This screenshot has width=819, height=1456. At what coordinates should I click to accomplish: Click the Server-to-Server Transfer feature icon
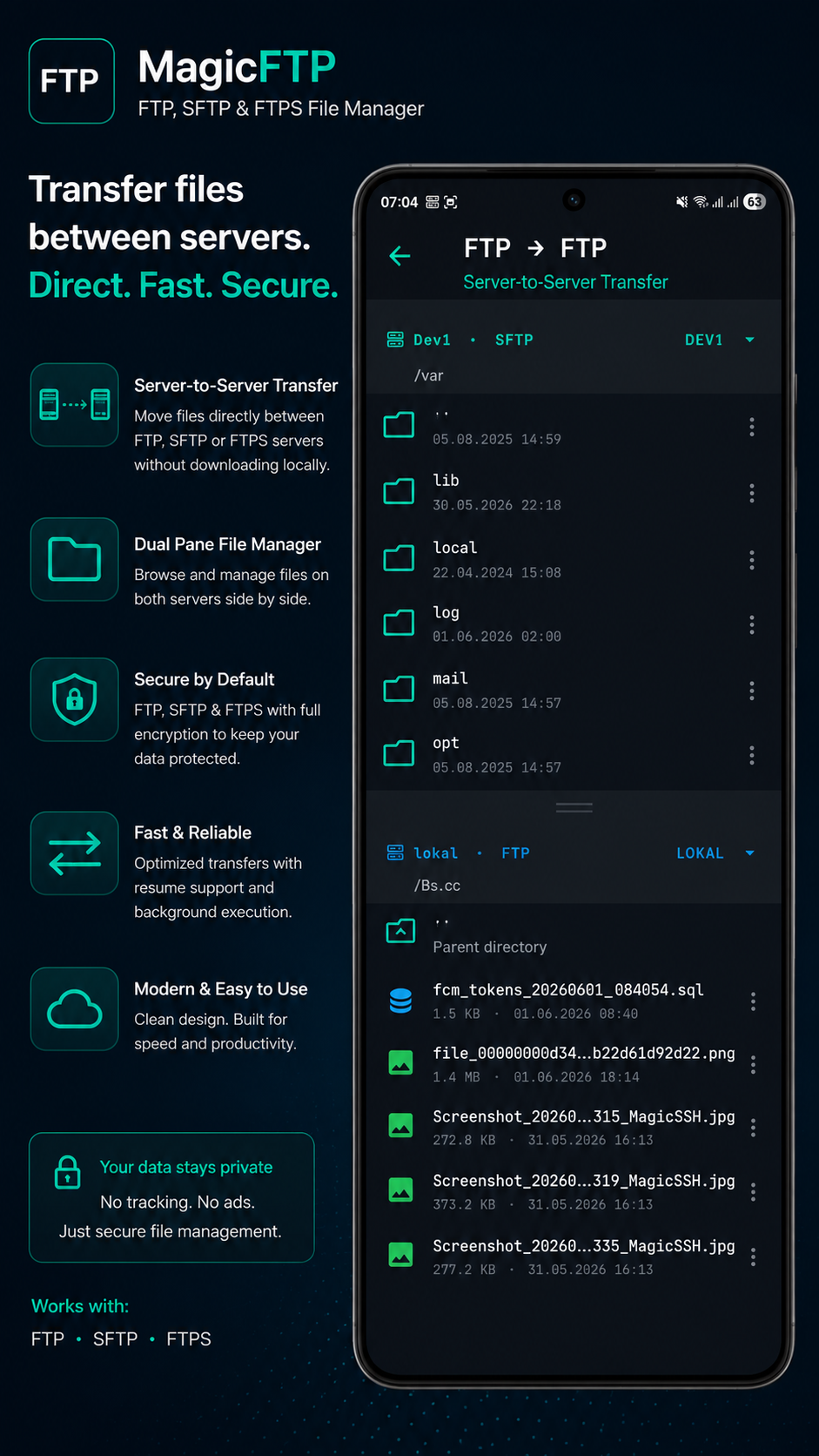click(x=75, y=405)
